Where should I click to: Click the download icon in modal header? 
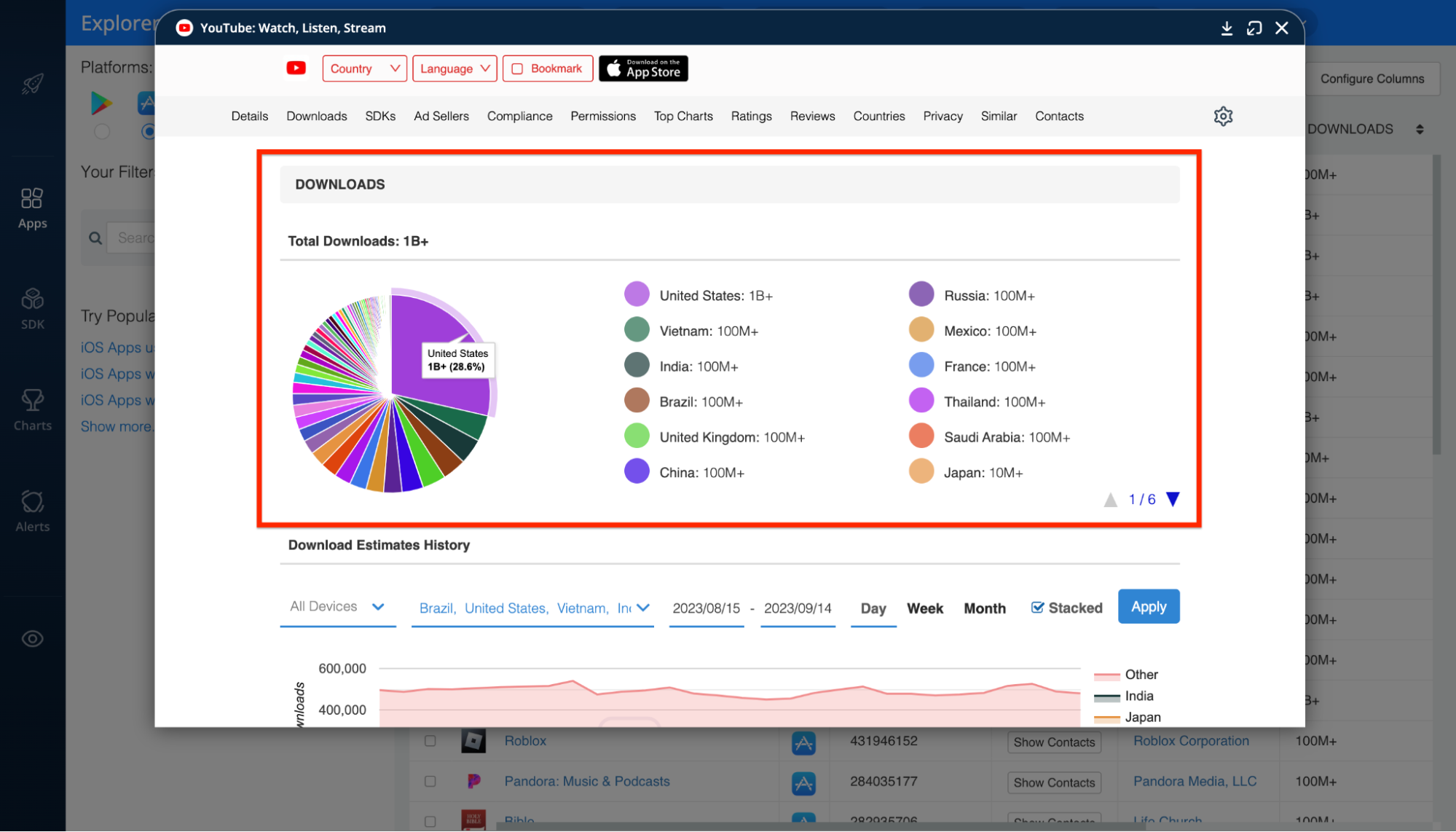point(1227,28)
